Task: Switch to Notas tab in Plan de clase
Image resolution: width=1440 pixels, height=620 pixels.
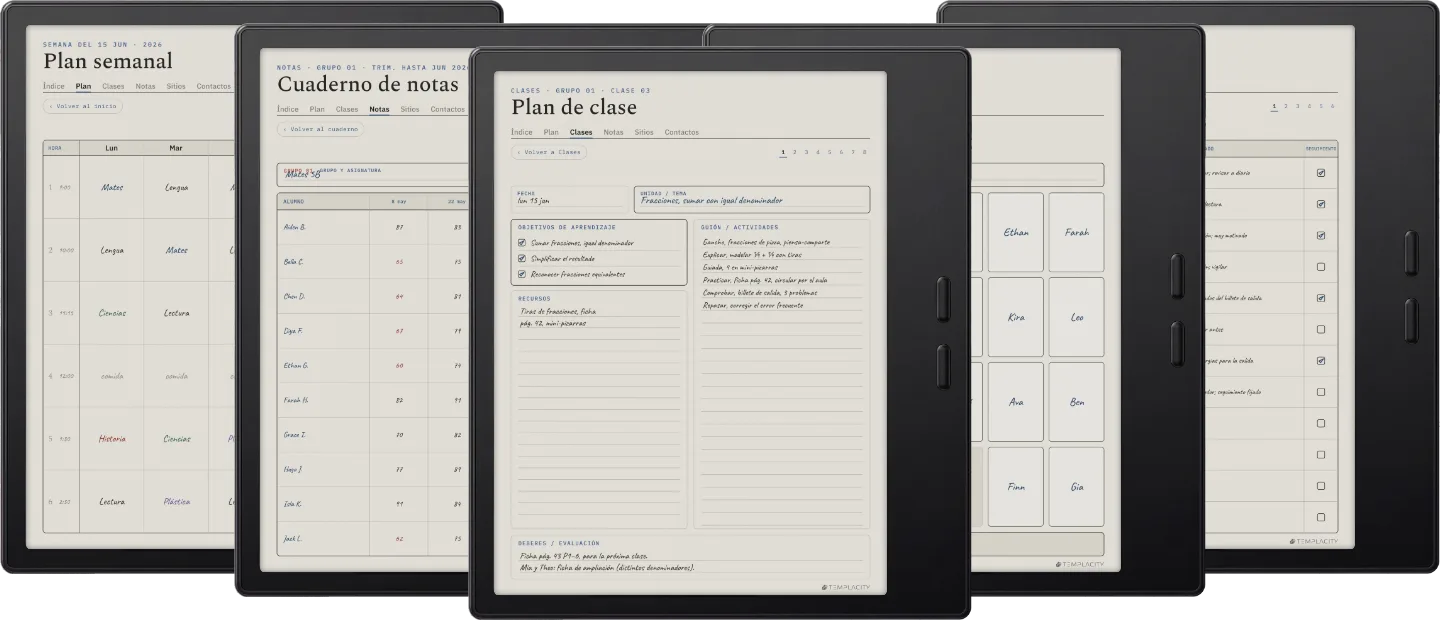Action: click(x=613, y=132)
